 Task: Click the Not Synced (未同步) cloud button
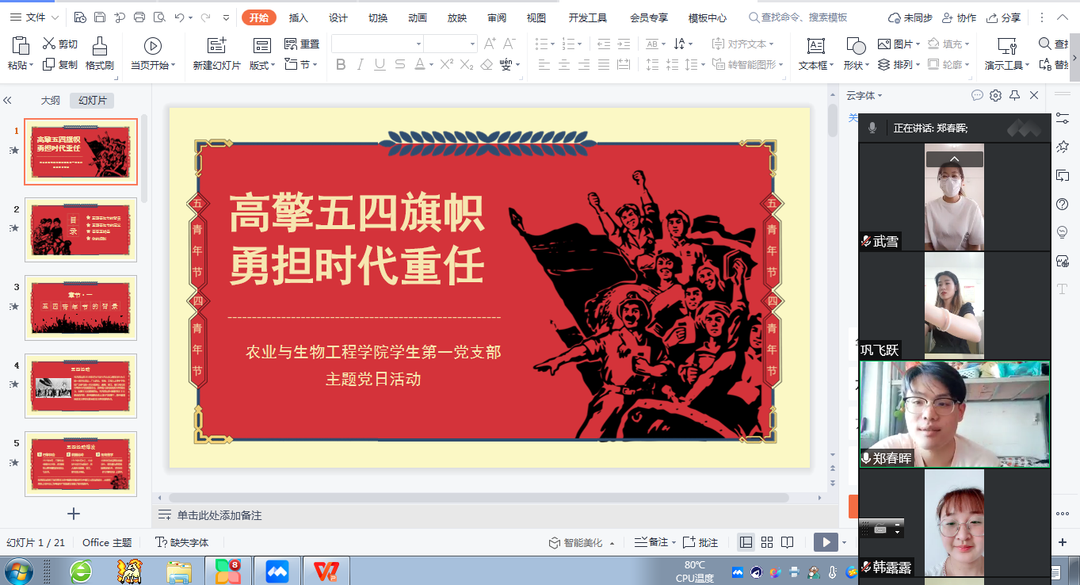(909, 18)
